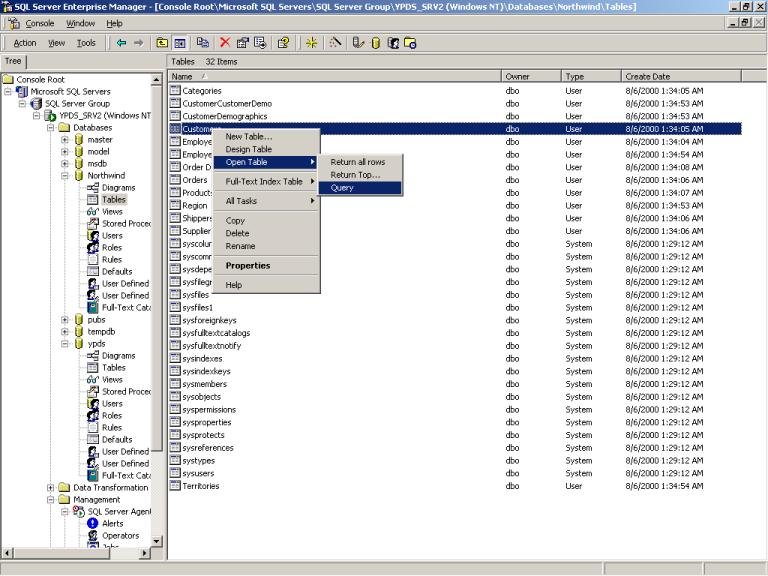
Task: Collapse the Northwind database node
Action: [x=65, y=176]
